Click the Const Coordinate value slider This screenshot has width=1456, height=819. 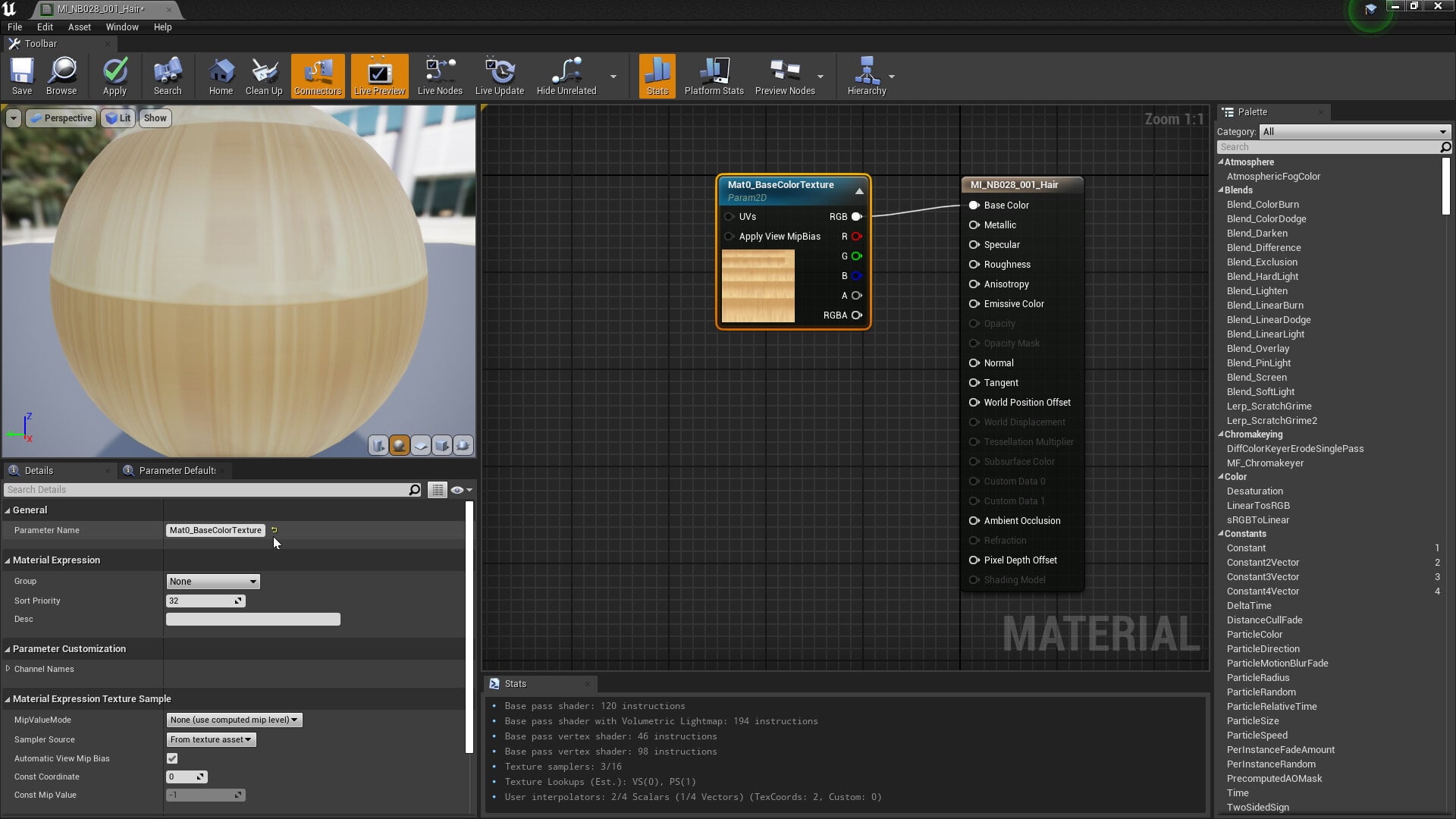coord(187,777)
